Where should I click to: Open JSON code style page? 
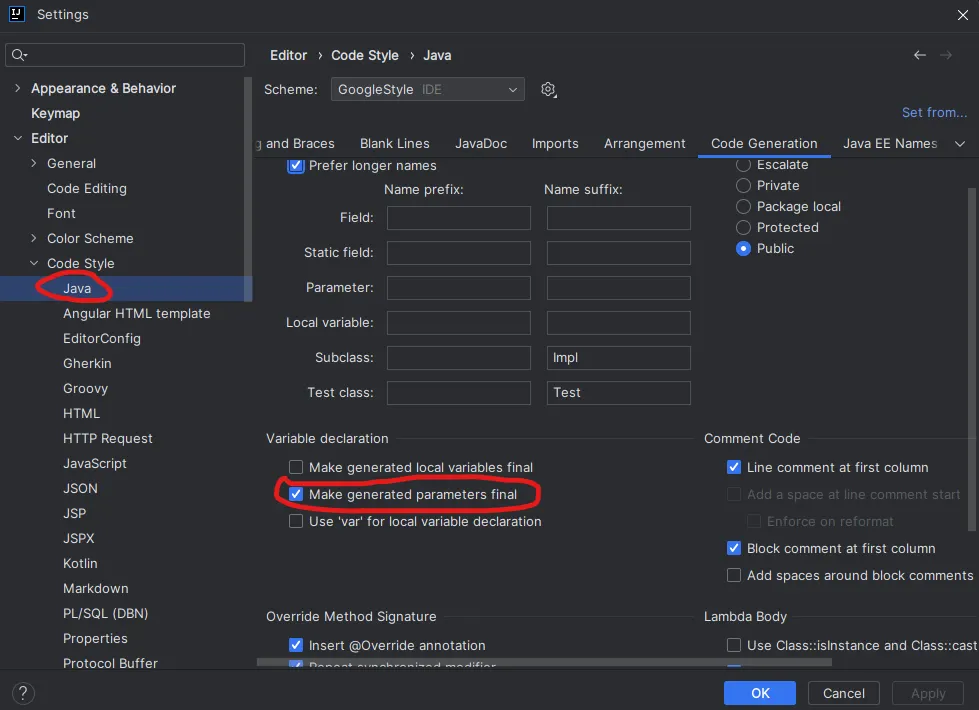(x=81, y=488)
